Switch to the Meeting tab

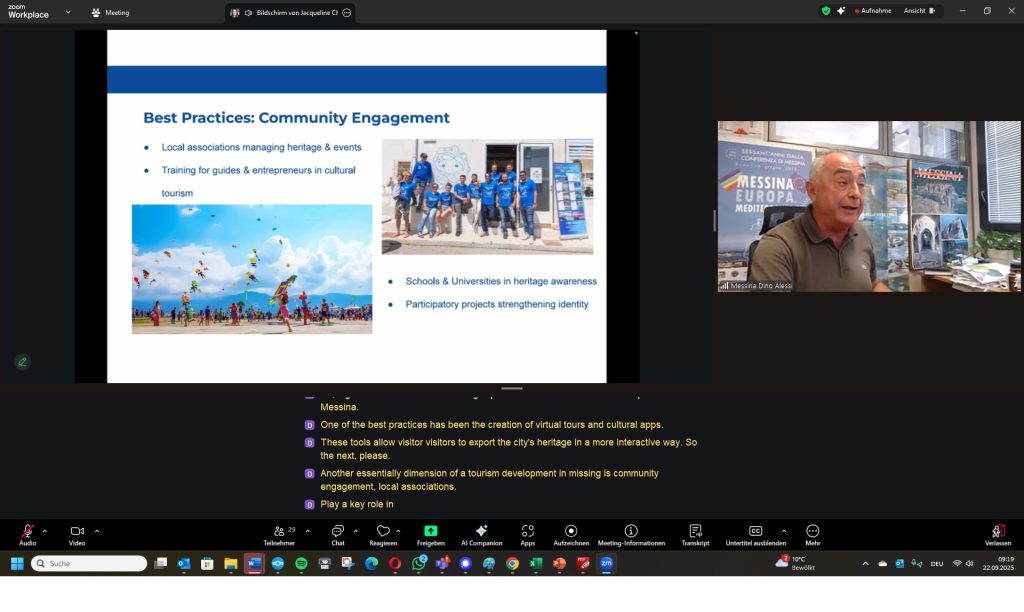(x=110, y=13)
